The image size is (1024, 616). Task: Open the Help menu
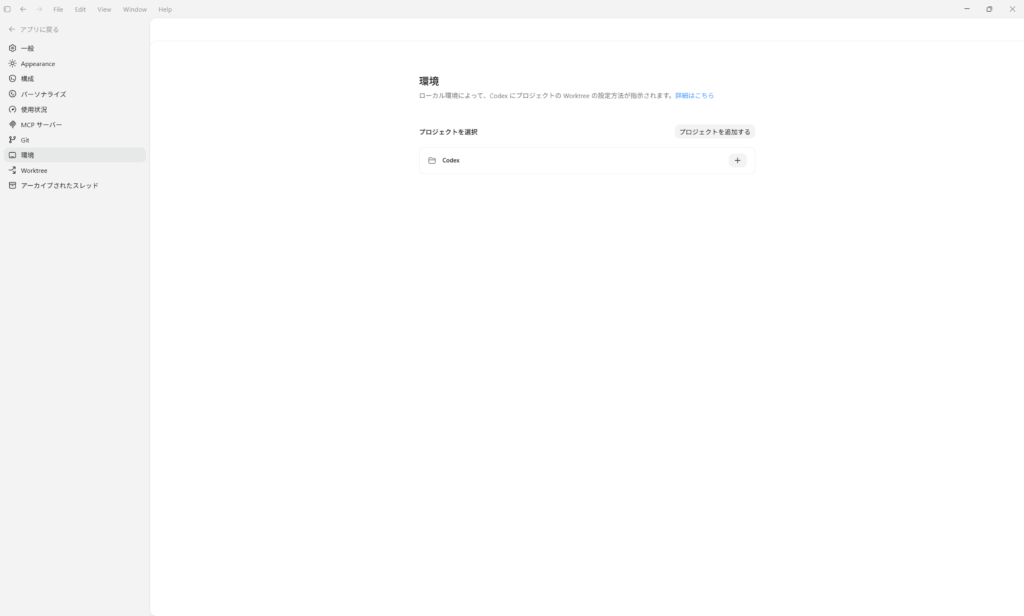165,9
